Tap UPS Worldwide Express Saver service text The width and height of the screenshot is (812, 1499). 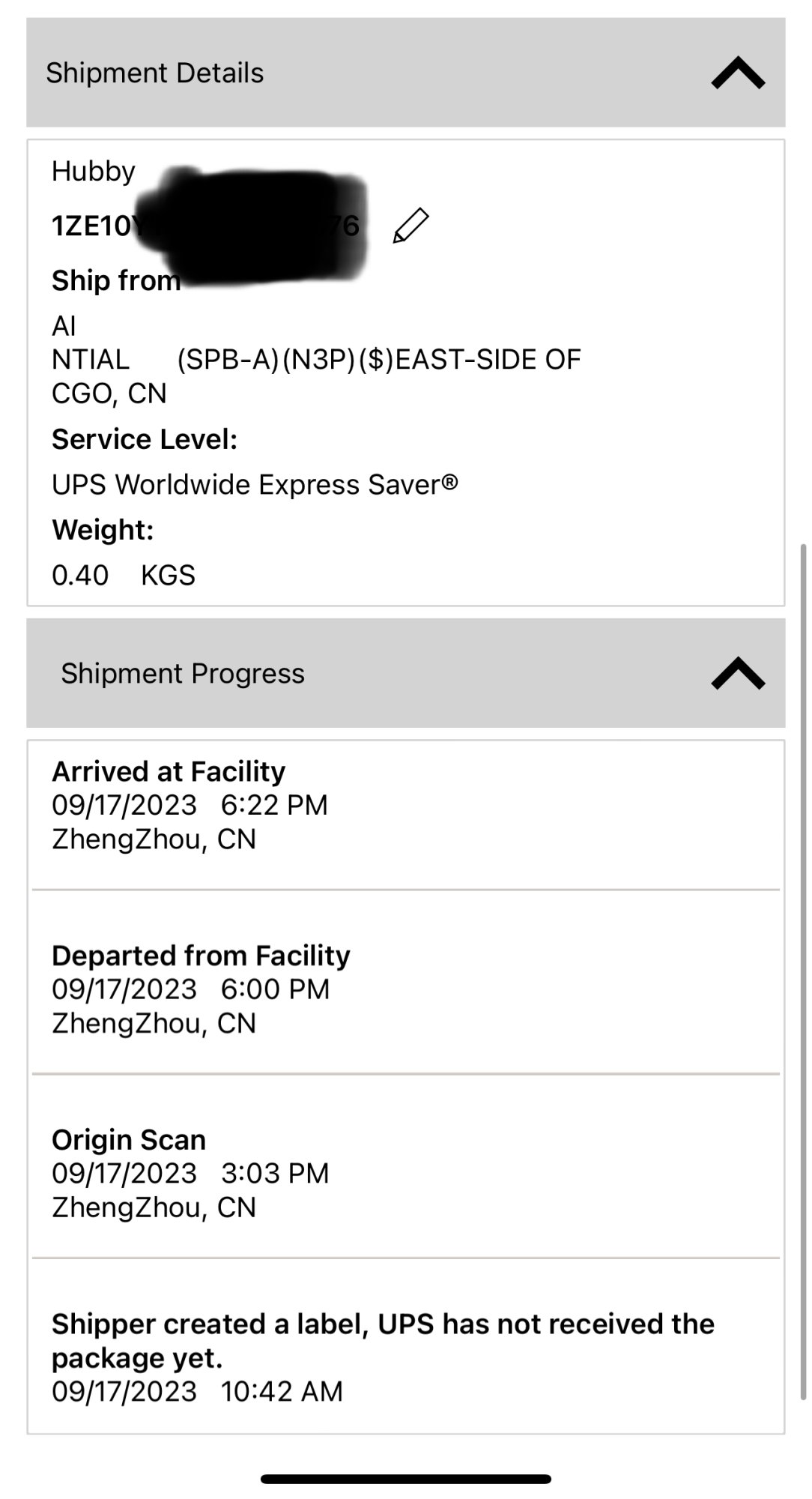(255, 485)
